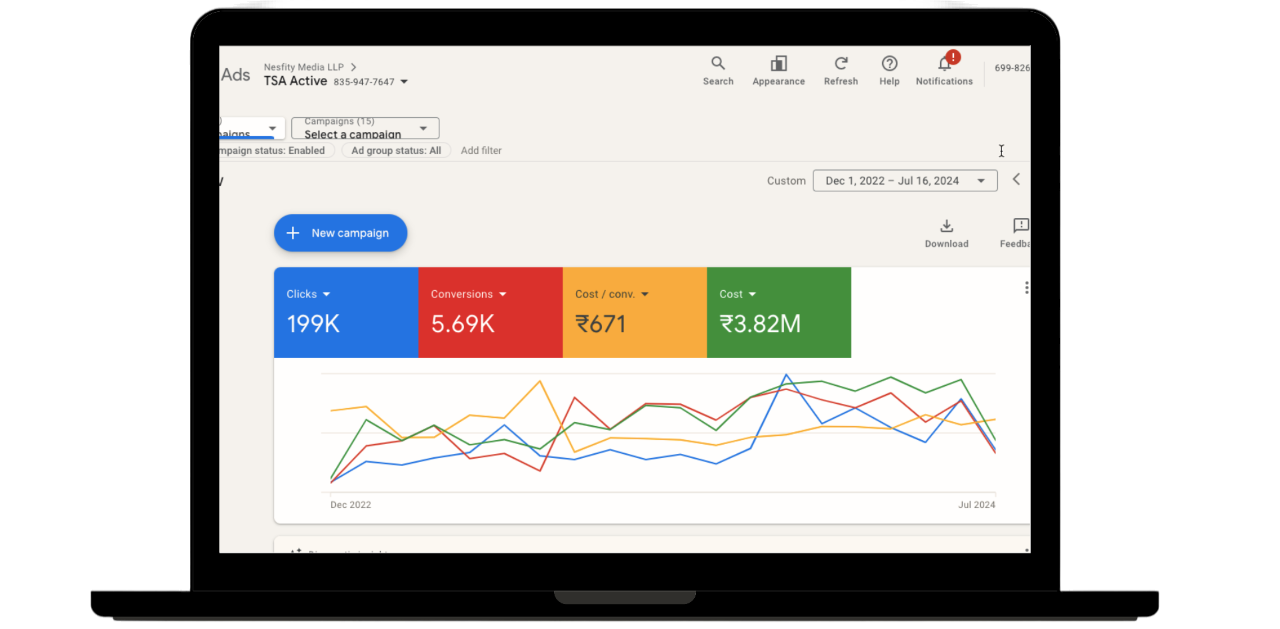Open the Select a campaign dropdown
The width and height of the screenshot is (1280, 629).
tap(365, 128)
